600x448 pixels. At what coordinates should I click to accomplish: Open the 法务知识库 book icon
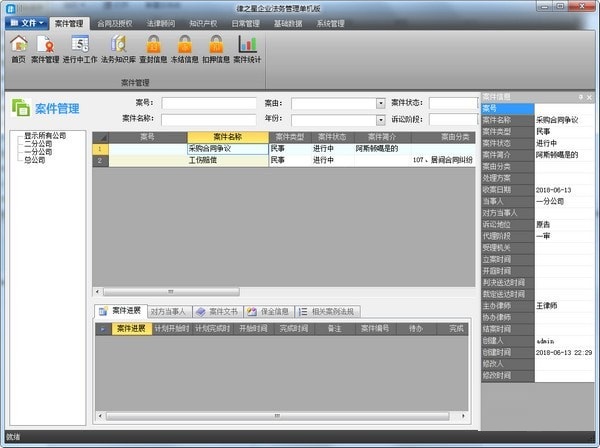(118, 49)
